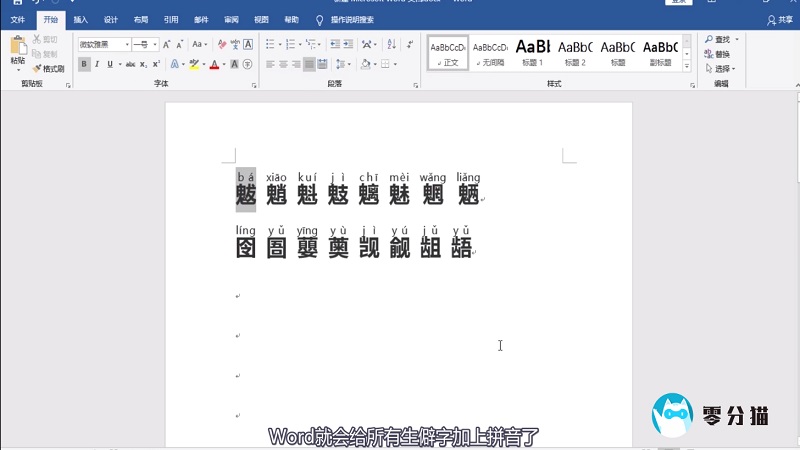Toggle Italic formatting
The width and height of the screenshot is (800, 450).
(96, 64)
